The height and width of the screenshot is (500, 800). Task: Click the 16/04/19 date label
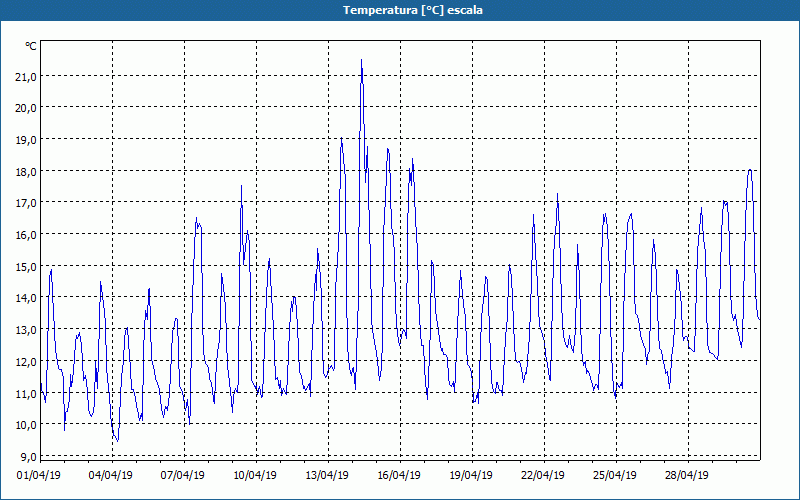399,475
